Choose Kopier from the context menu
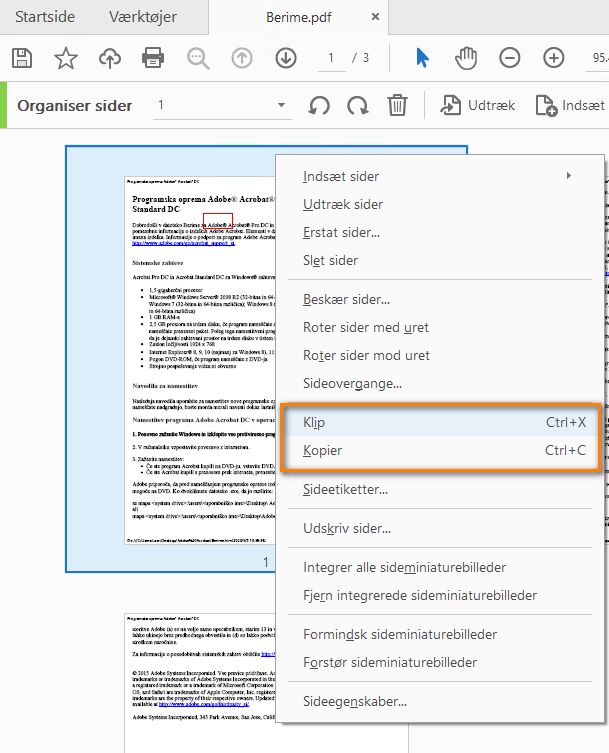The height and width of the screenshot is (753, 609). pos(439,450)
